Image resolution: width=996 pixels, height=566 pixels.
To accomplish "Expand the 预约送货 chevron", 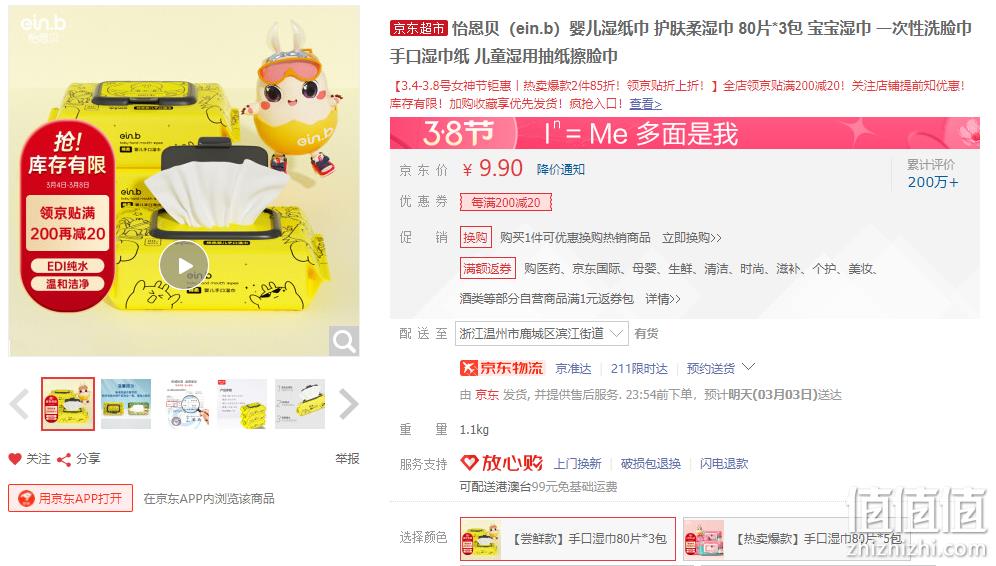I will (x=748, y=367).
